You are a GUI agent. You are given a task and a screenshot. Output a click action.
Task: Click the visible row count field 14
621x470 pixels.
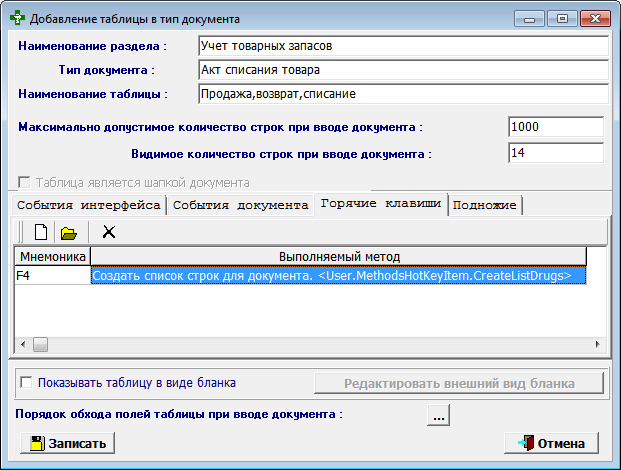(555, 153)
